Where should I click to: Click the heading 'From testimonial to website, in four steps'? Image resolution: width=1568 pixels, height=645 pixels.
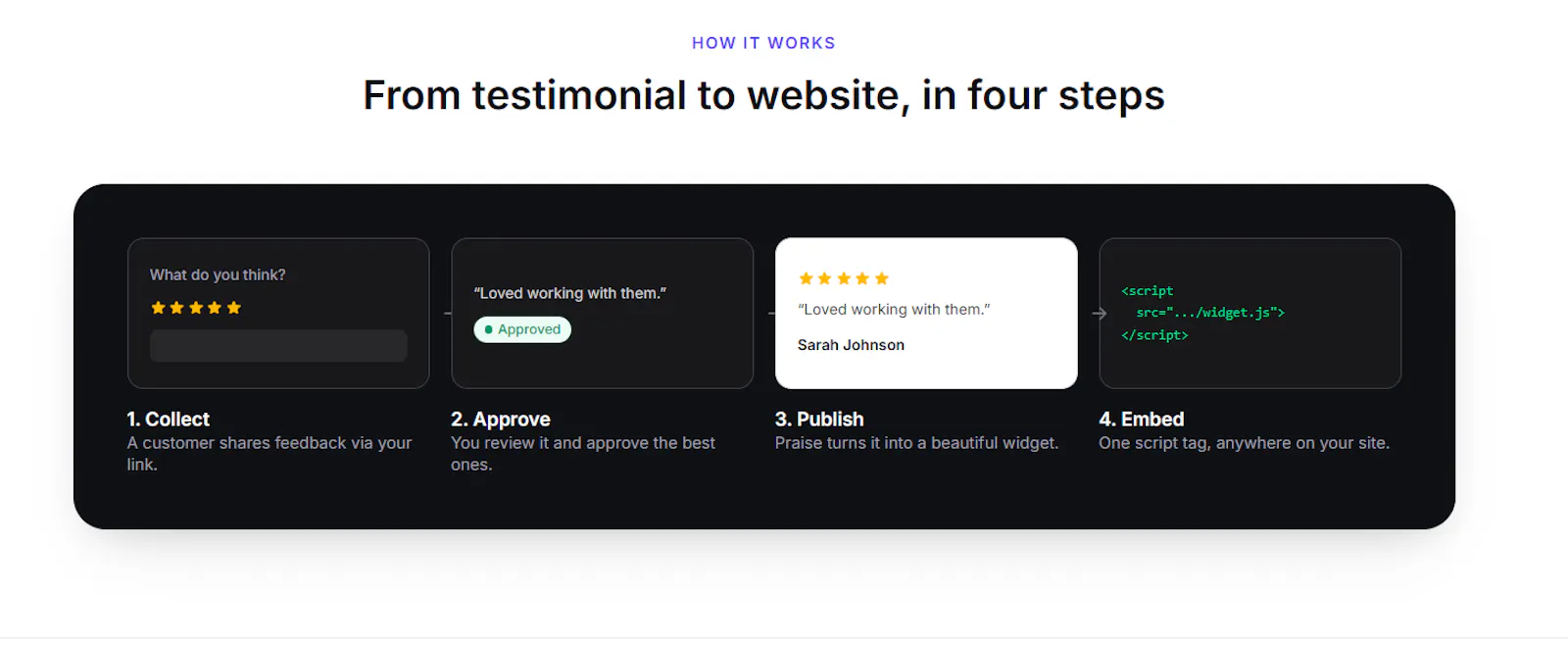[763, 95]
